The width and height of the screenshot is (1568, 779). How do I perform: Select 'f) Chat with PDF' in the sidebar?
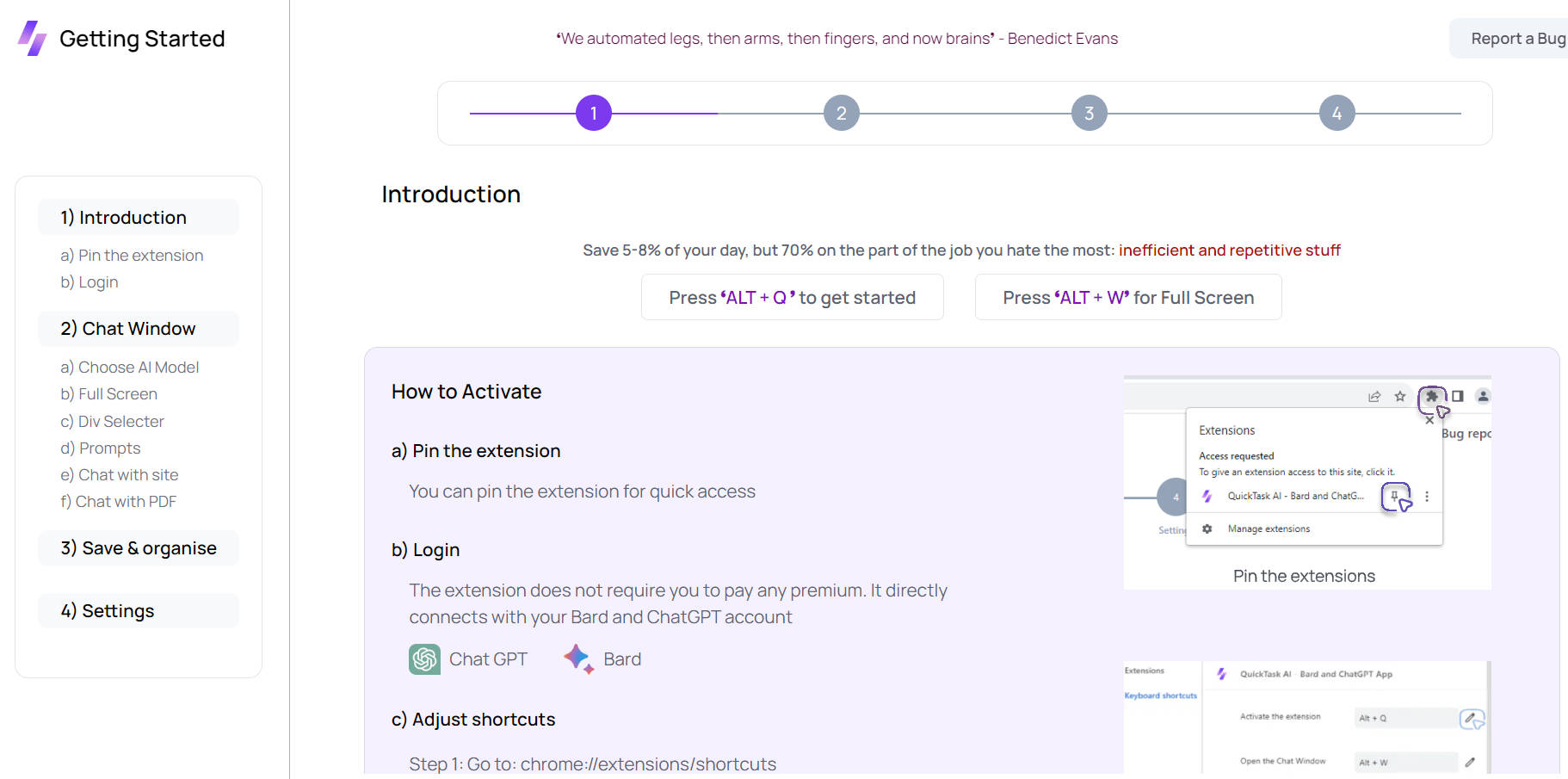pos(118,501)
